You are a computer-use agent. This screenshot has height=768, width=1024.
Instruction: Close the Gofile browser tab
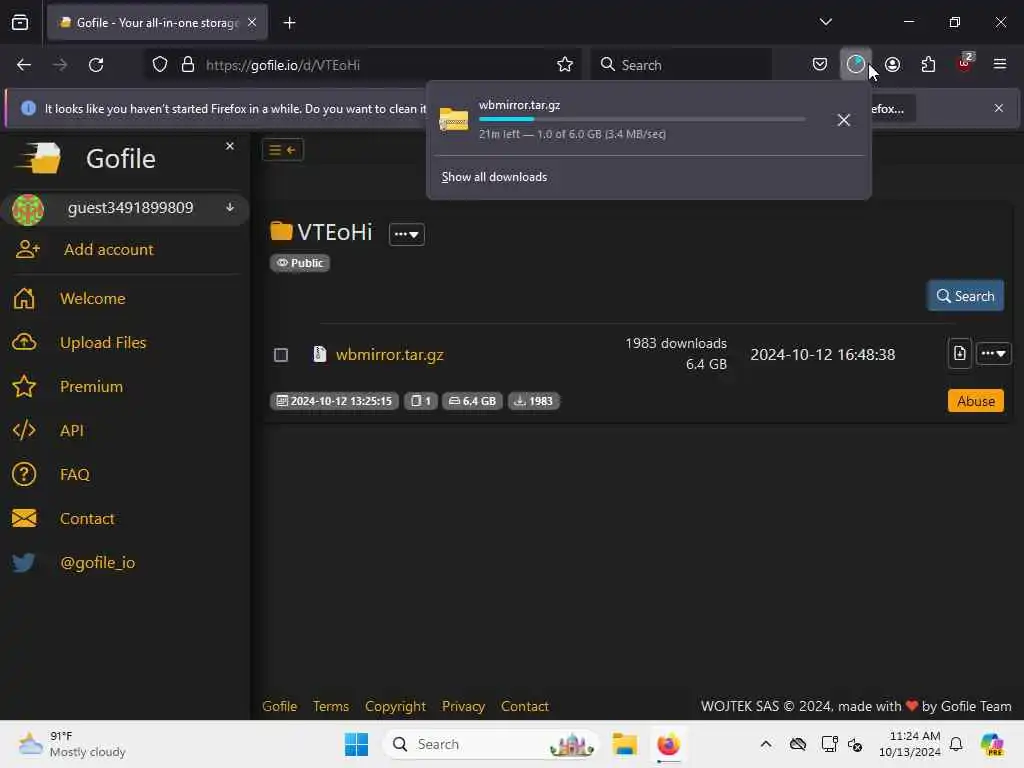coord(252,22)
